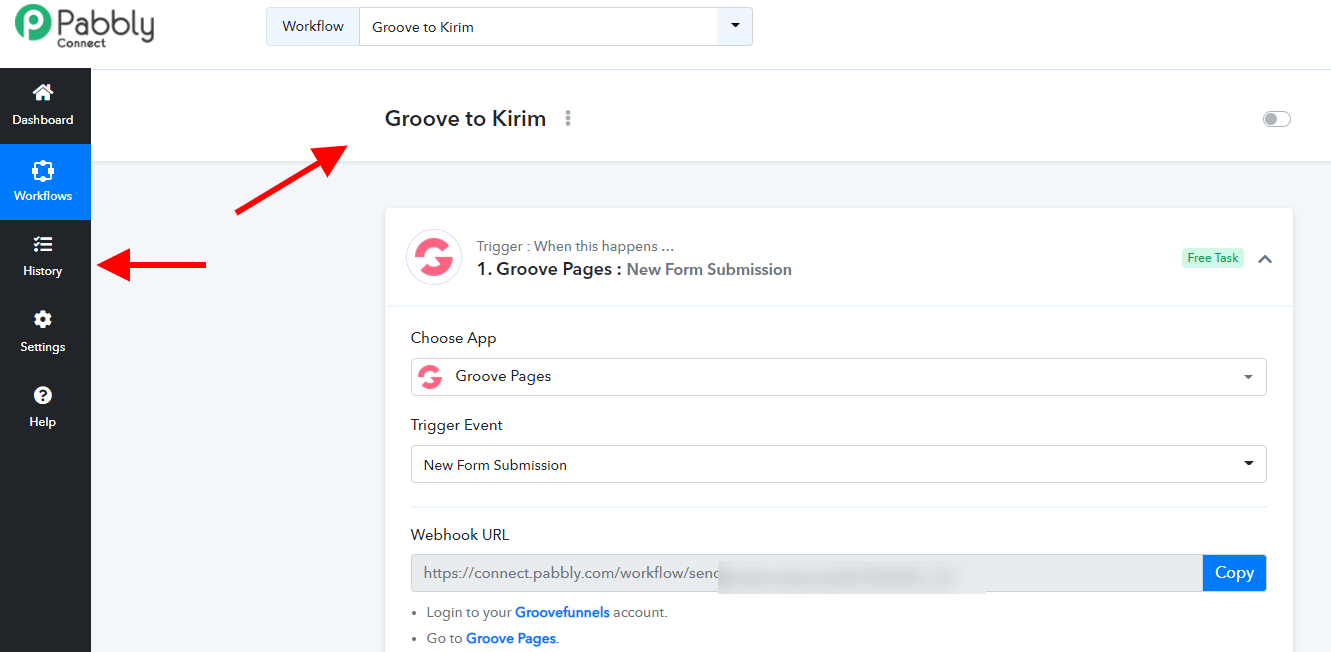Click the Choose App label
This screenshot has width=1331, height=652.
pyautogui.click(x=454, y=338)
